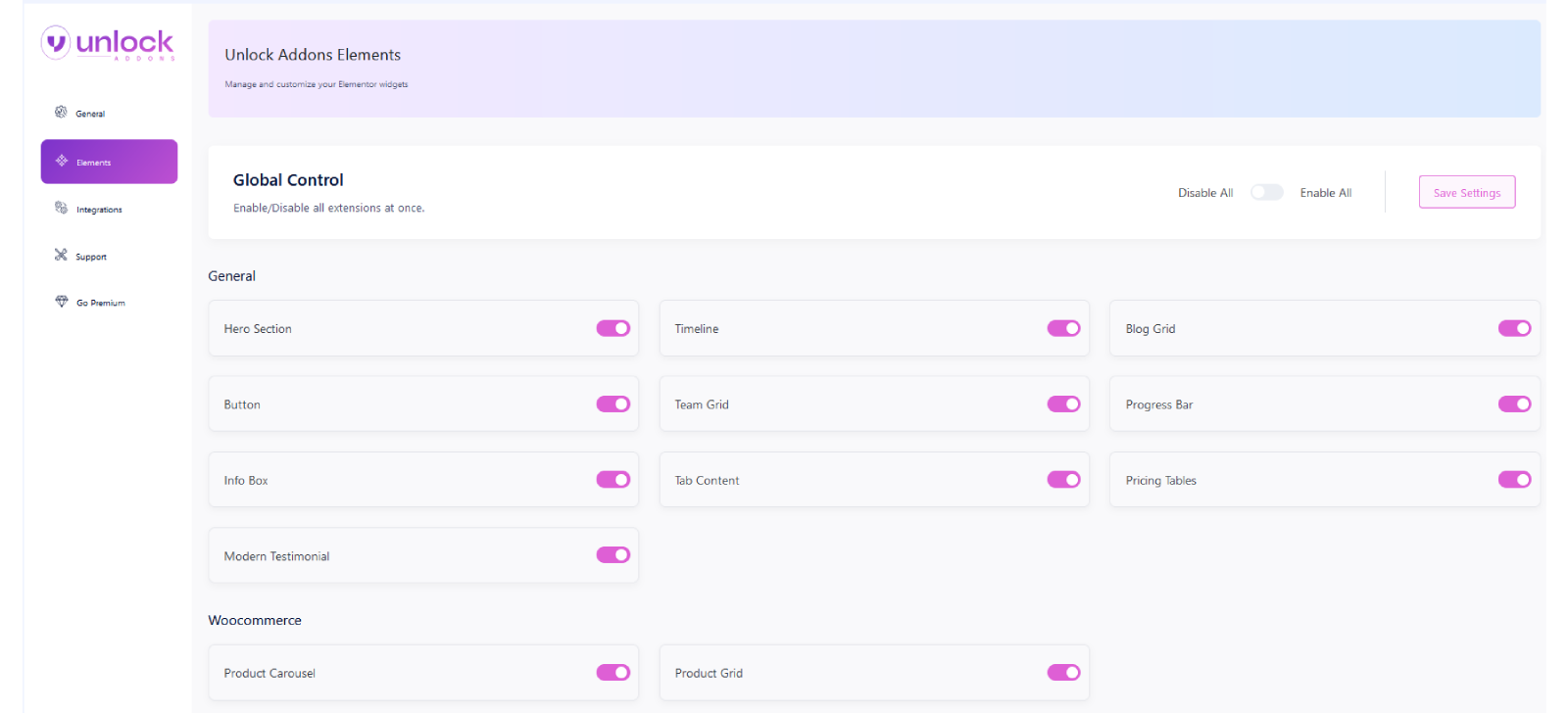
Task: Click the Info Box label text
Action: (246, 481)
